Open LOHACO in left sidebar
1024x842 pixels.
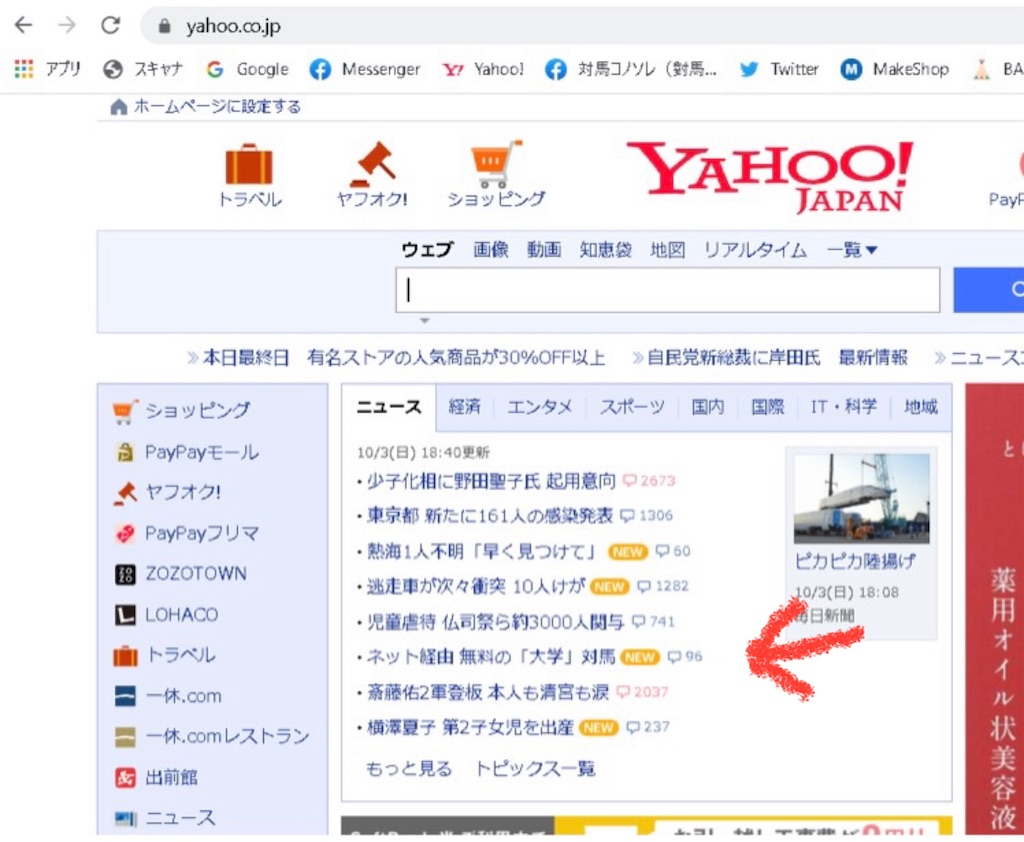tap(167, 615)
